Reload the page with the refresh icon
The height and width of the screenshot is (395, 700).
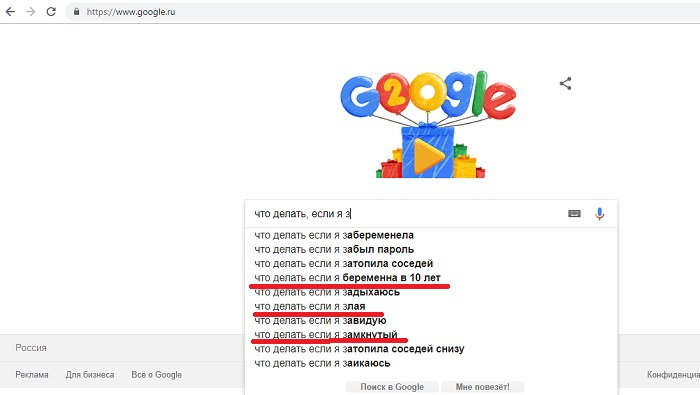[x=51, y=12]
